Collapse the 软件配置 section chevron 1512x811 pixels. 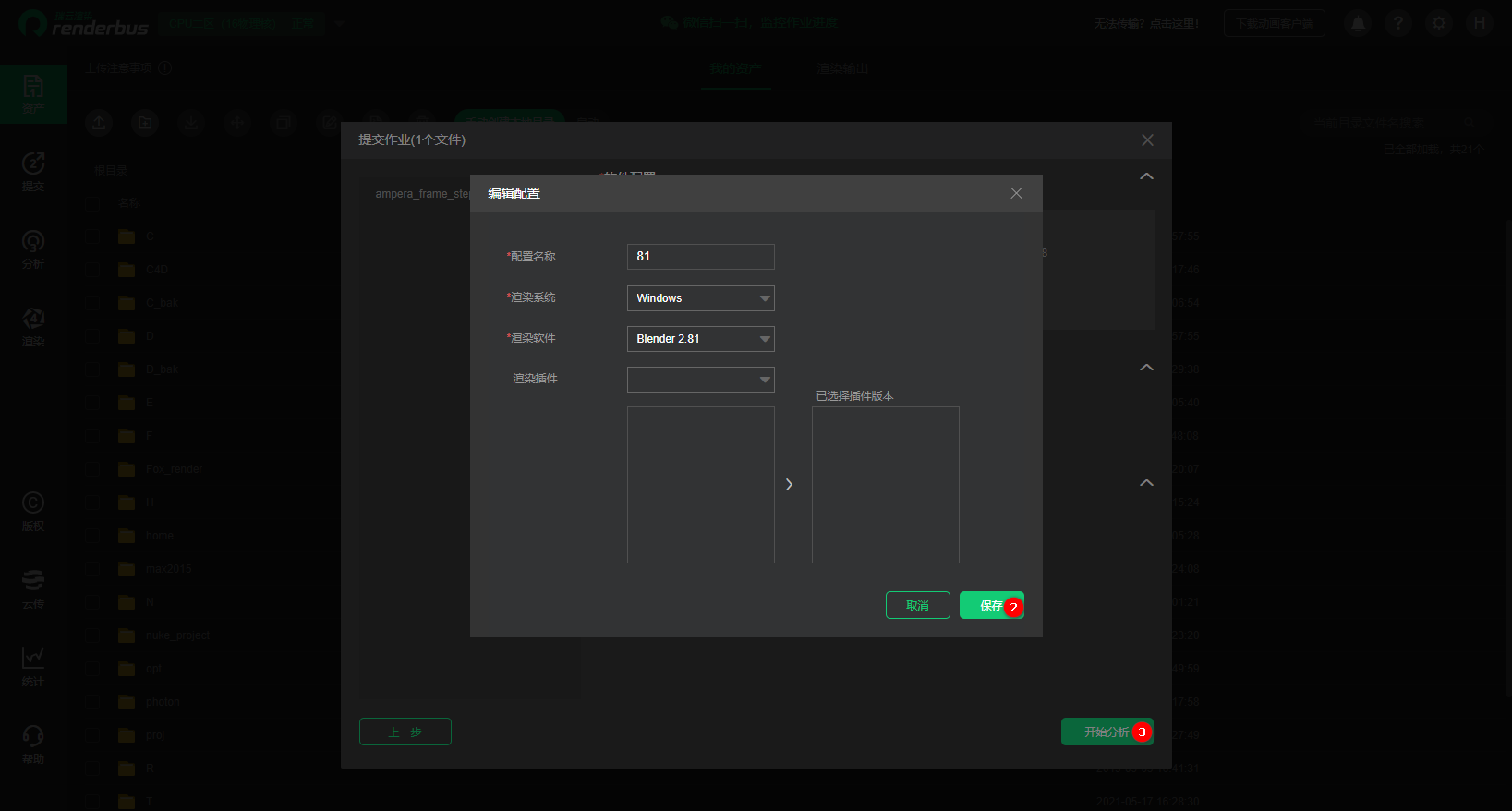point(1146,176)
